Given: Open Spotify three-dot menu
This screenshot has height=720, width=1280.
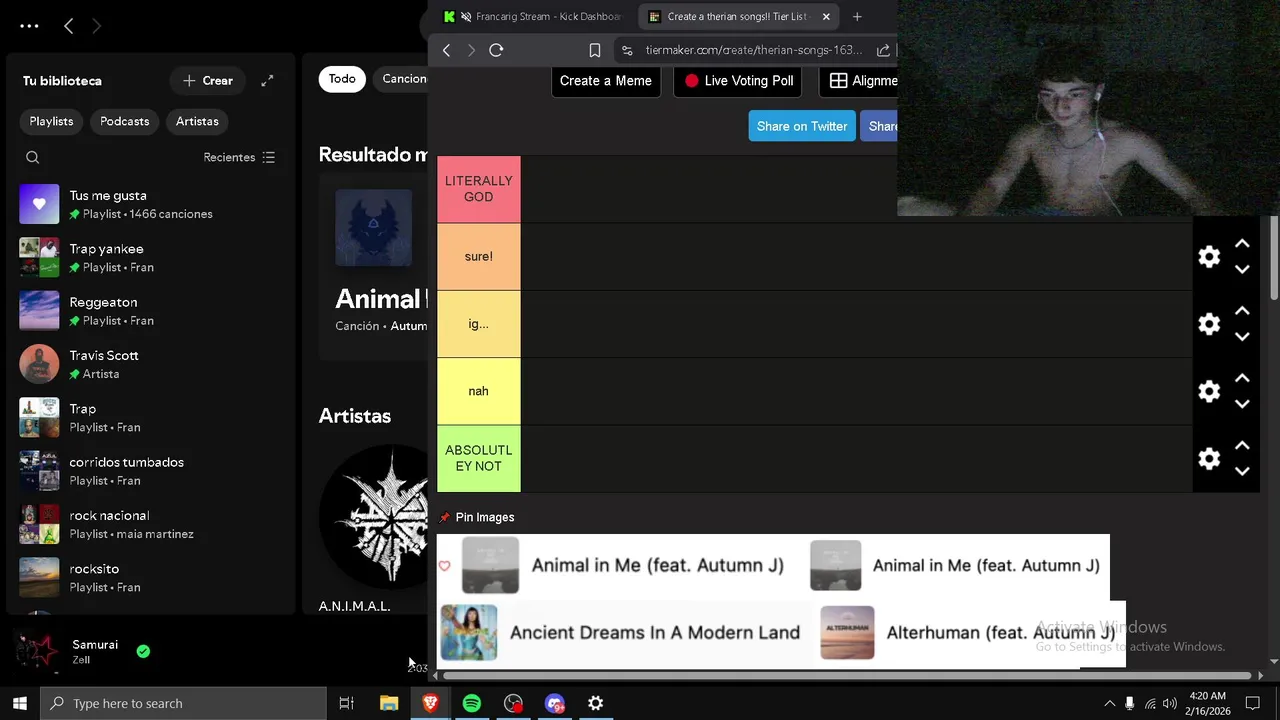Looking at the screenshot, I should 29,26.
